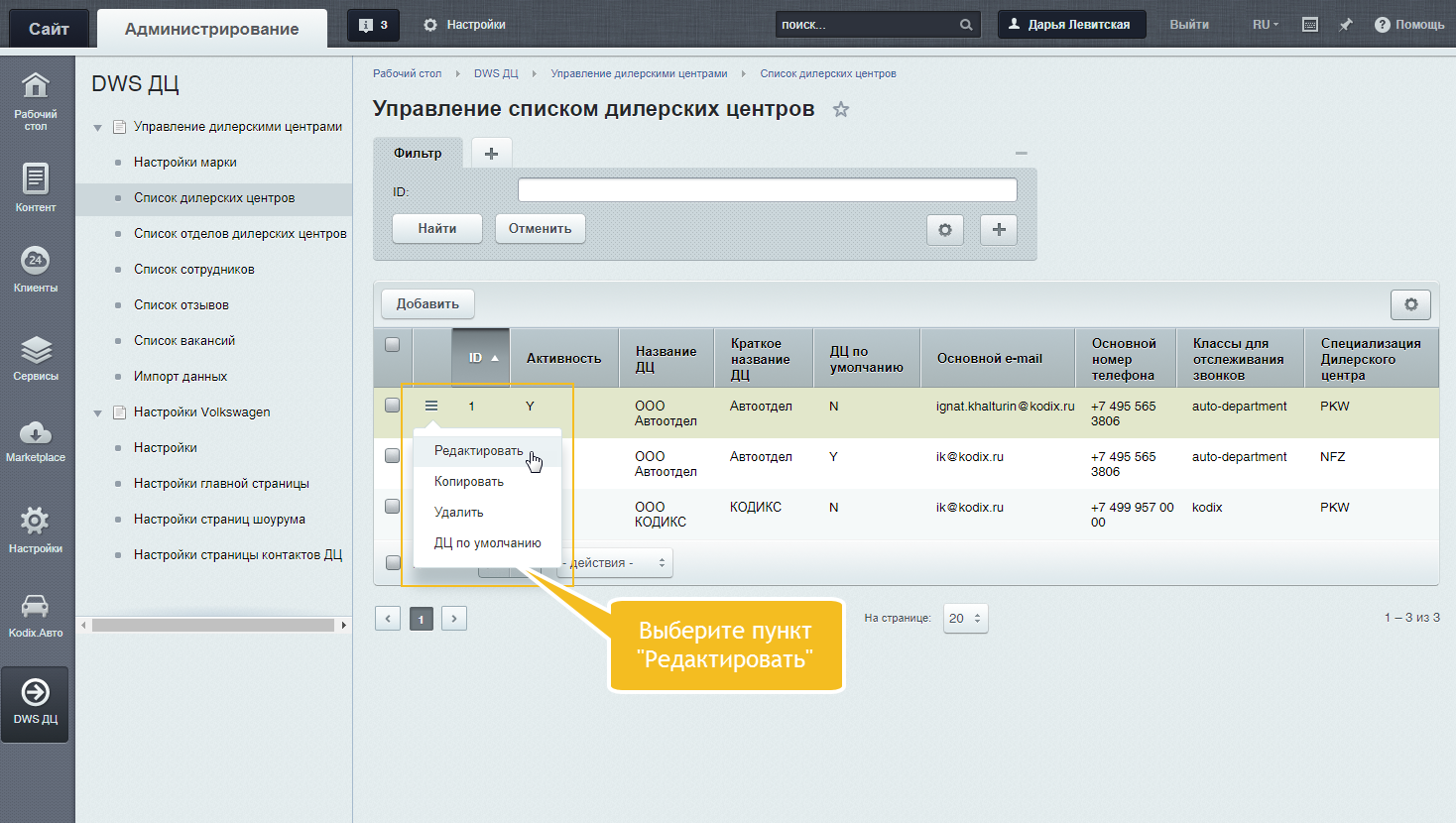Toggle the select-all checkbox in table header
The width and height of the screenshot is (1456, 823).
[x=393, y=345]
